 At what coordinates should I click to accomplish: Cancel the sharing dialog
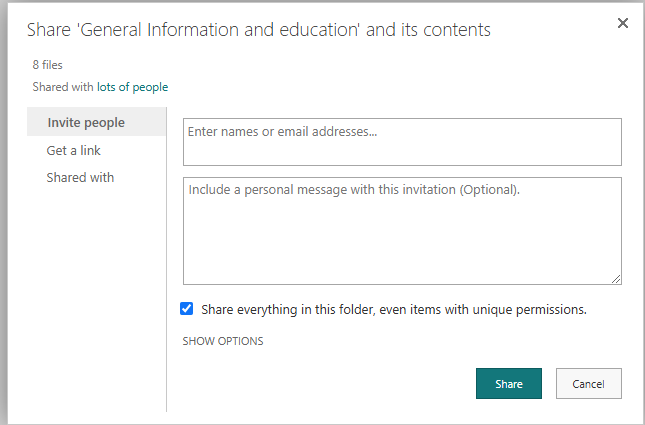pos(588,384)
